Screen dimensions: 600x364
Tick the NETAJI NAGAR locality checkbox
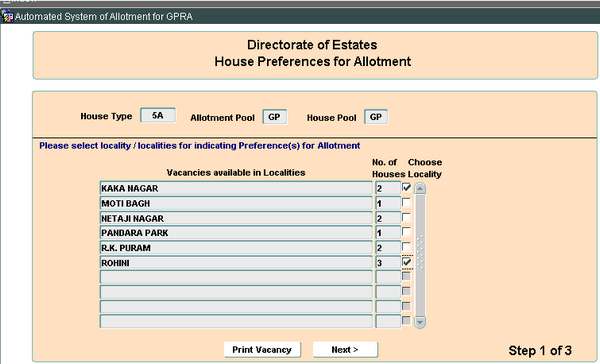click(406, 217)
